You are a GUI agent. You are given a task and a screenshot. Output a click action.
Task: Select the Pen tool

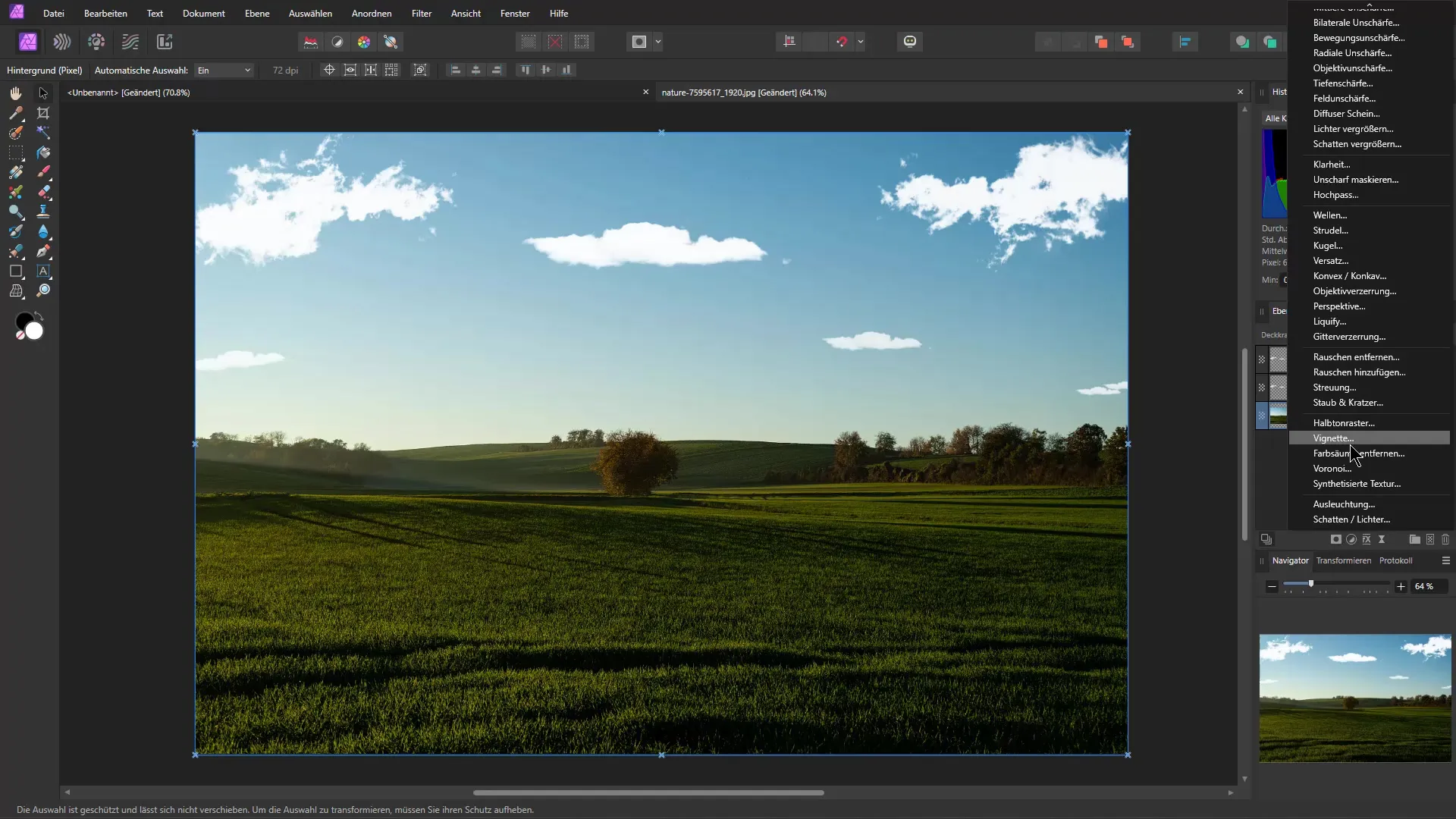(x=43, y=251)
